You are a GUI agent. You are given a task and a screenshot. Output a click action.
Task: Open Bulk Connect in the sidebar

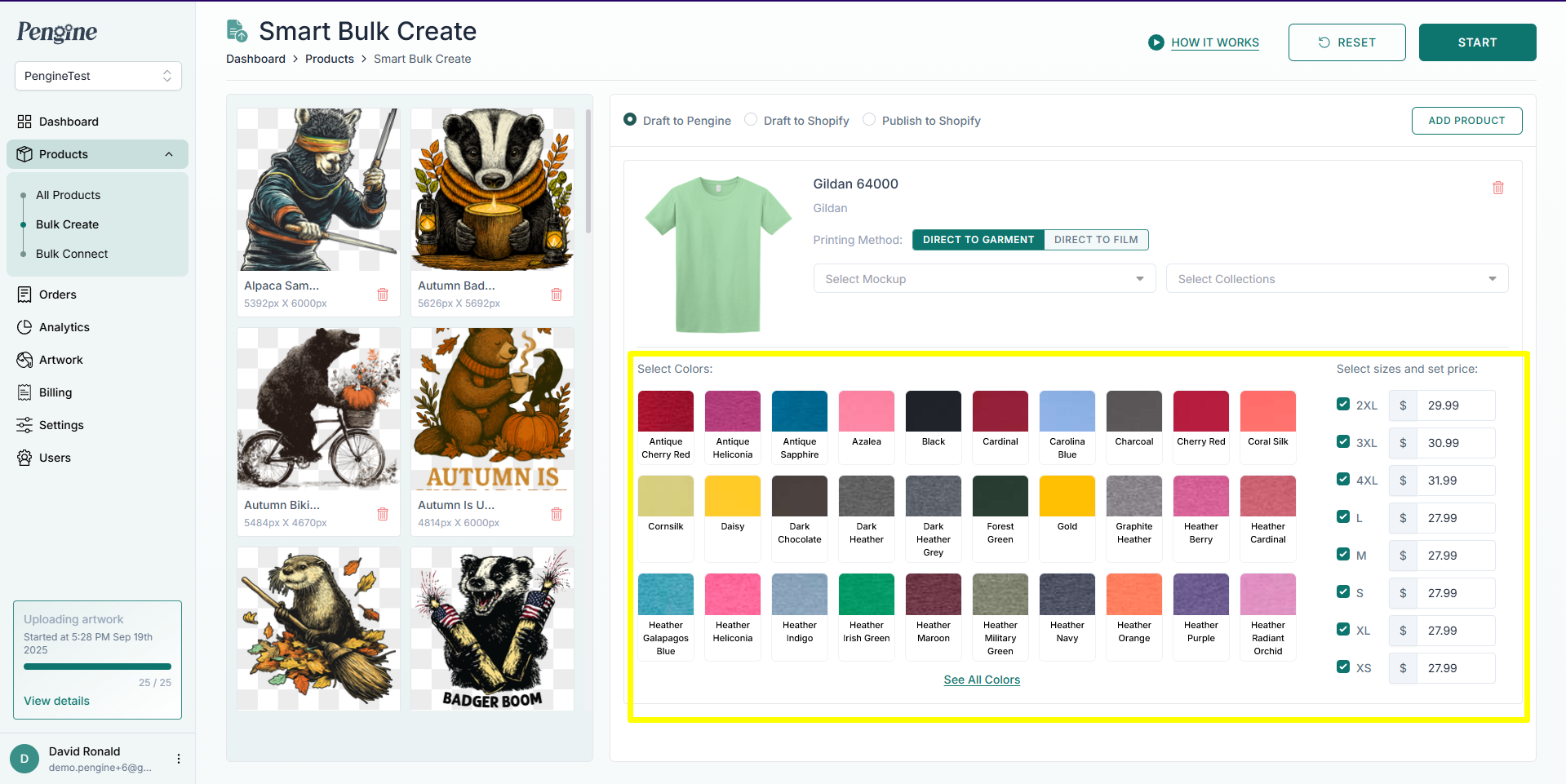click(x=72, y=254)
